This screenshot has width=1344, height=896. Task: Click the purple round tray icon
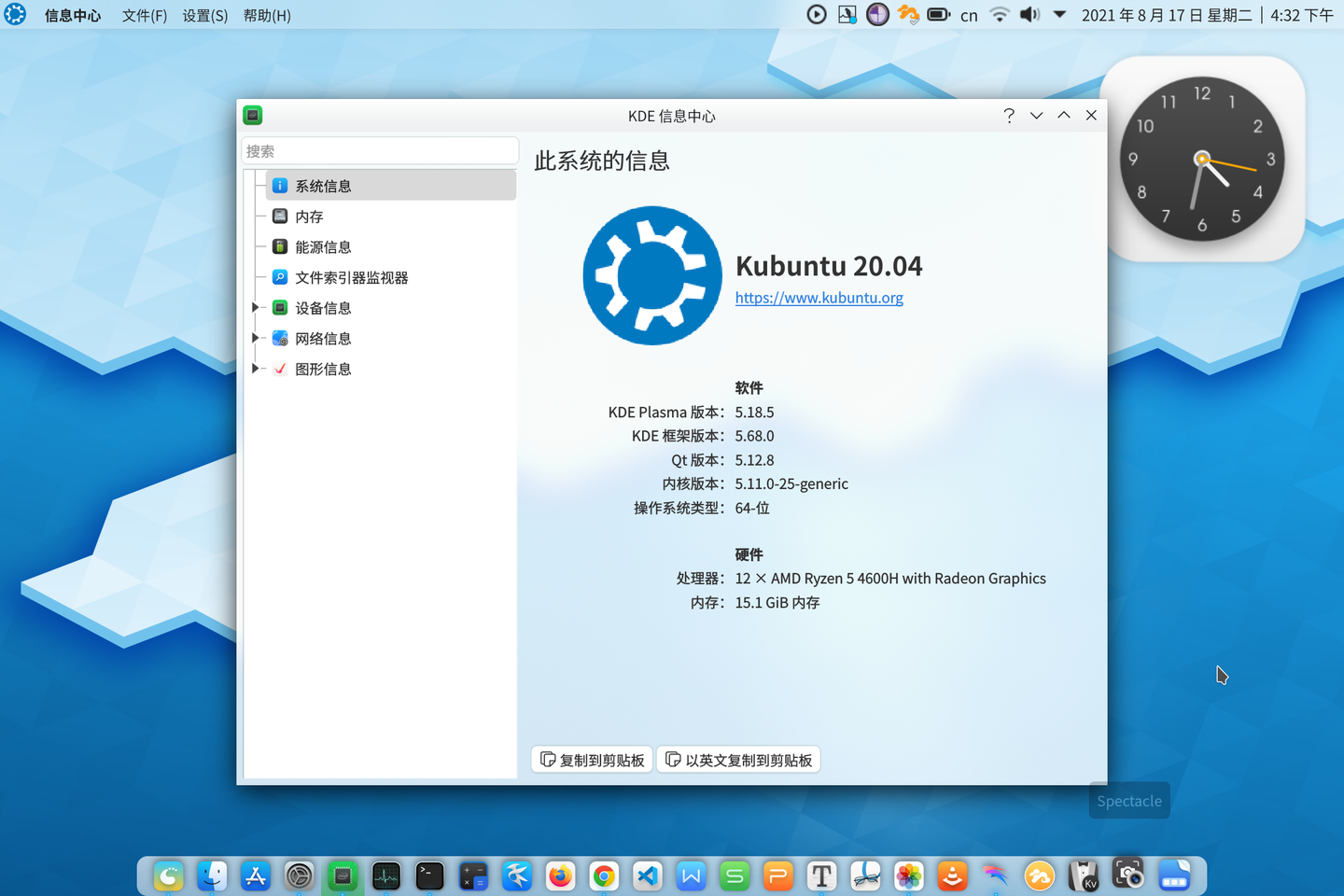(877, 14)
